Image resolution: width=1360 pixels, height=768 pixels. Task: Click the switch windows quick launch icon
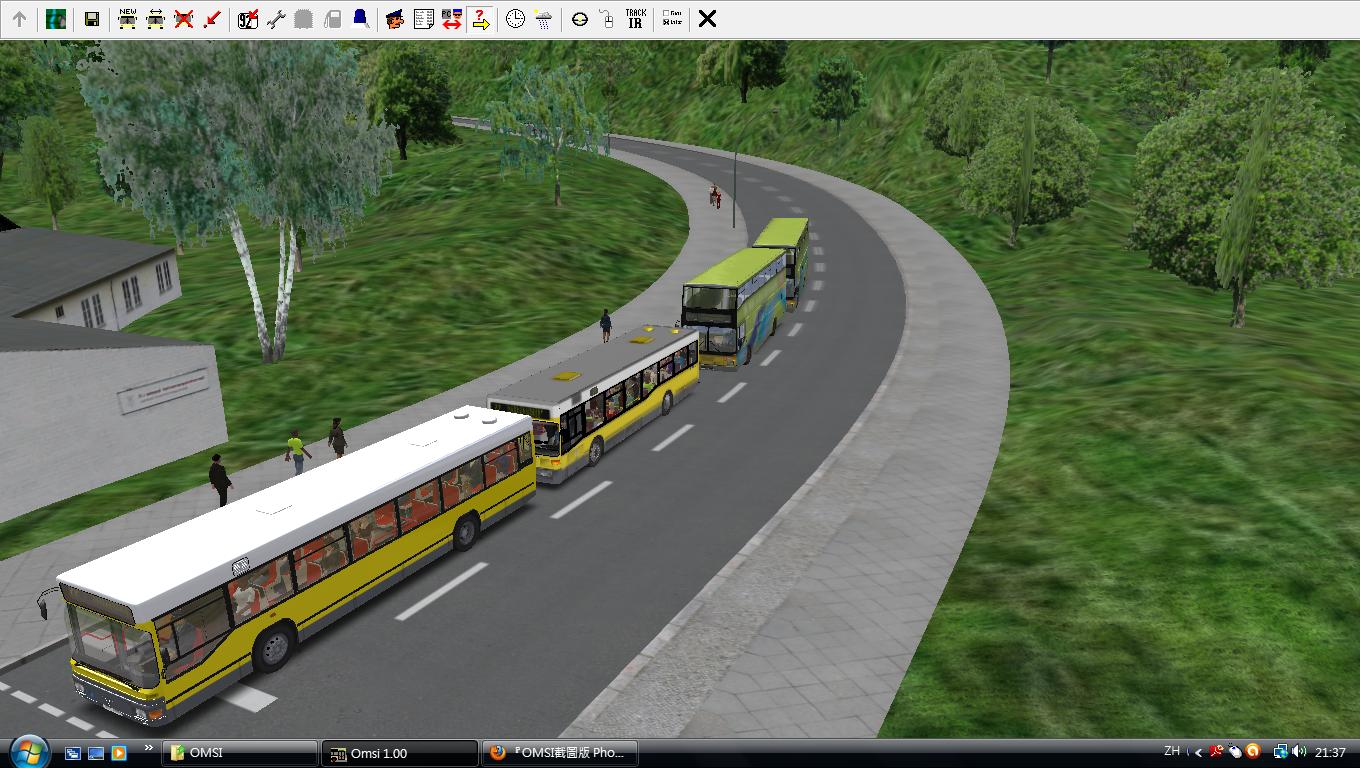[x=73, y=753]
